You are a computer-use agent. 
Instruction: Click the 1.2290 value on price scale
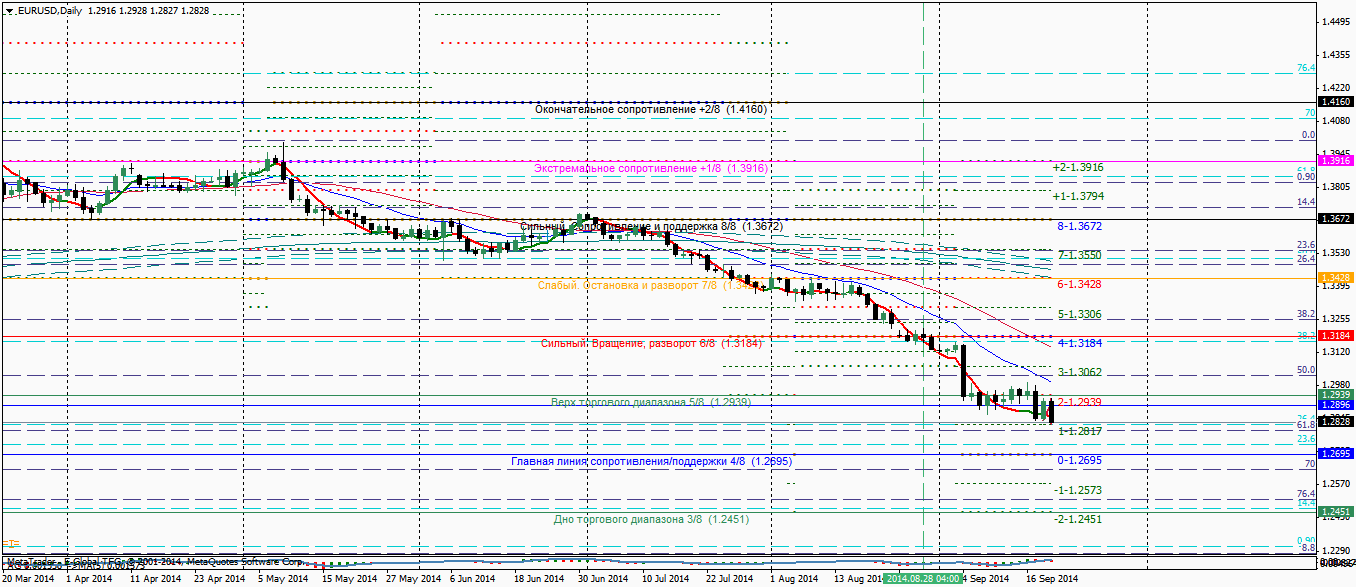coord(1336,550)
